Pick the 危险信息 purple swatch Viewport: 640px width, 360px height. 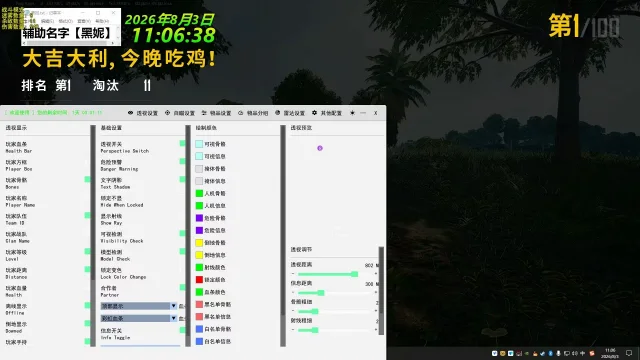pos(199,230)
